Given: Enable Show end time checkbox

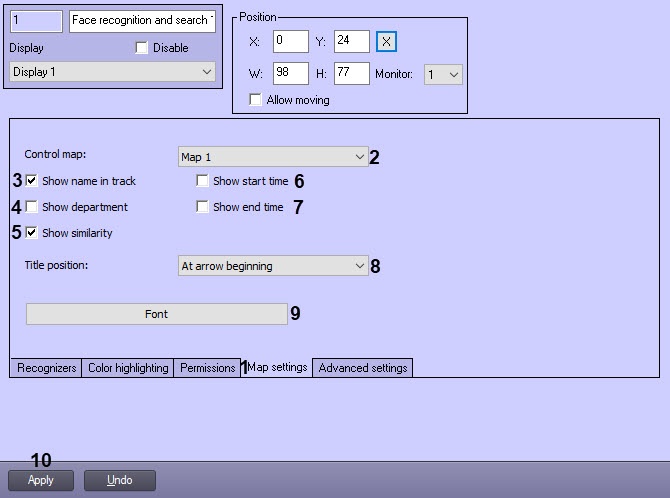Looking at the screenshot, I should (202, 207).
